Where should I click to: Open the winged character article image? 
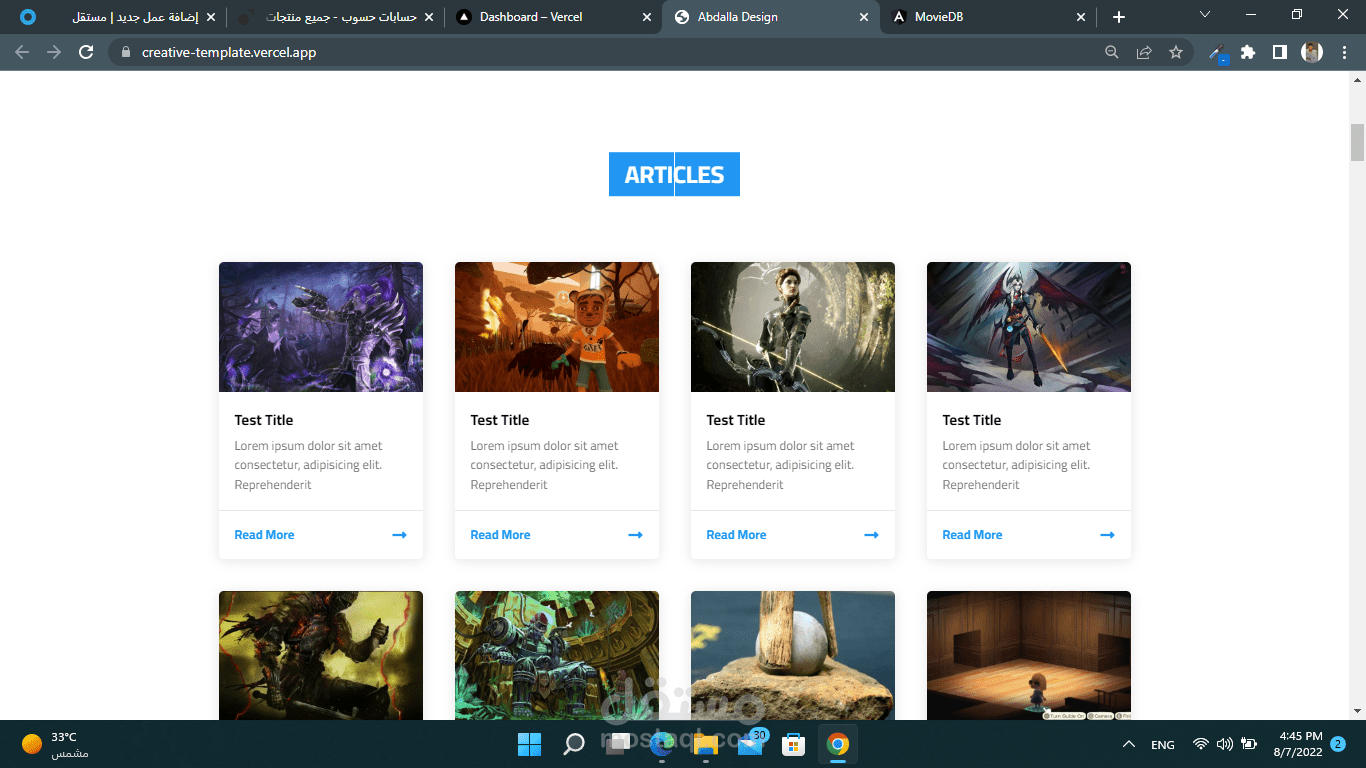(x=1029, y=327)
